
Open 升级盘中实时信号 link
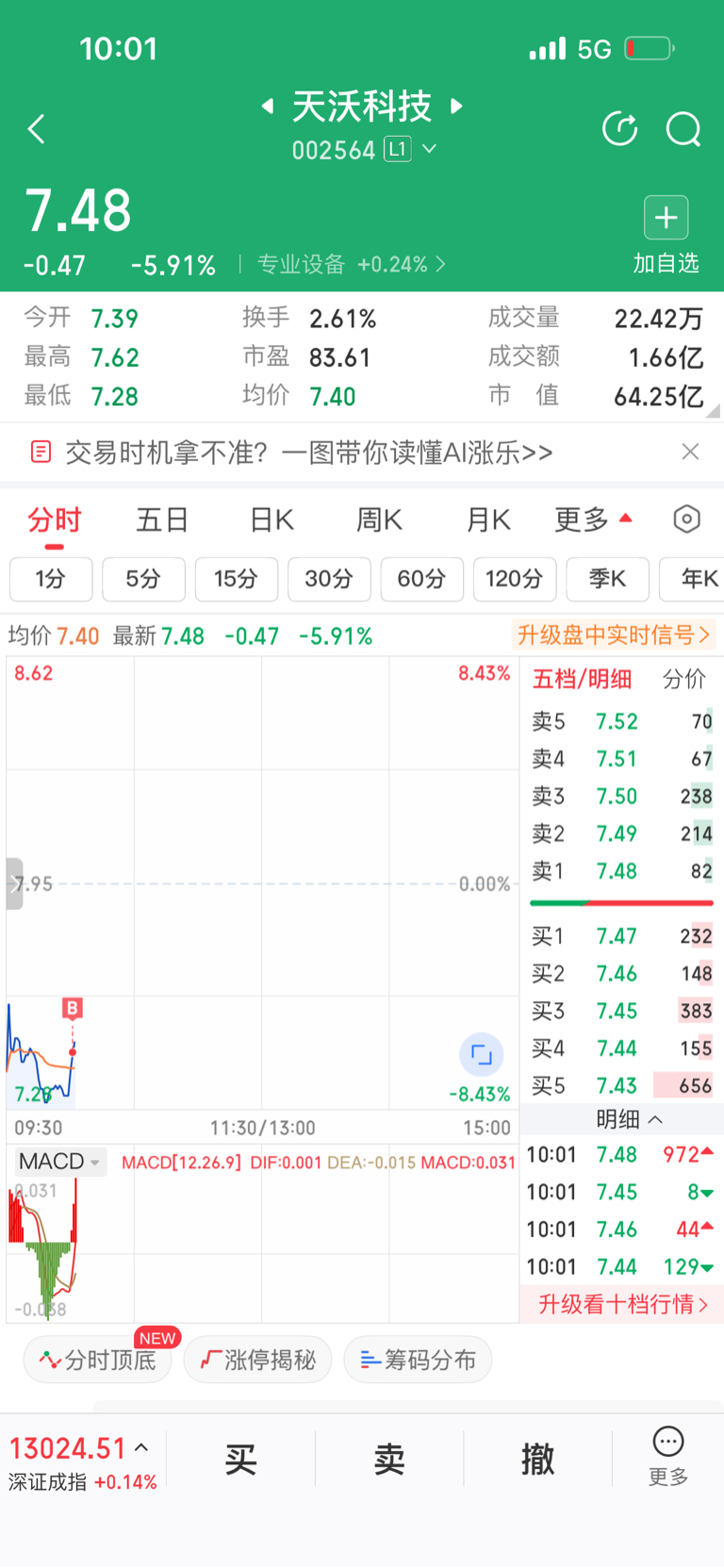point(614,635)
